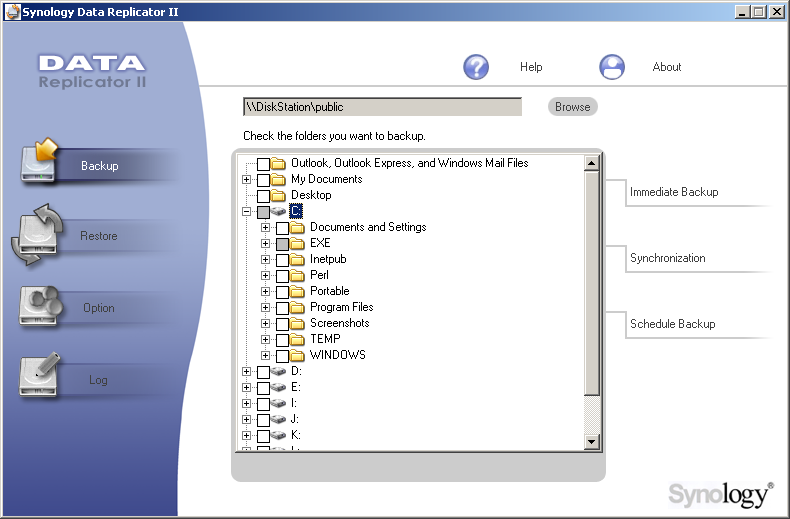The image size is (790, 519).
Task: Click the I: drive icon
Action: [279, 404]
